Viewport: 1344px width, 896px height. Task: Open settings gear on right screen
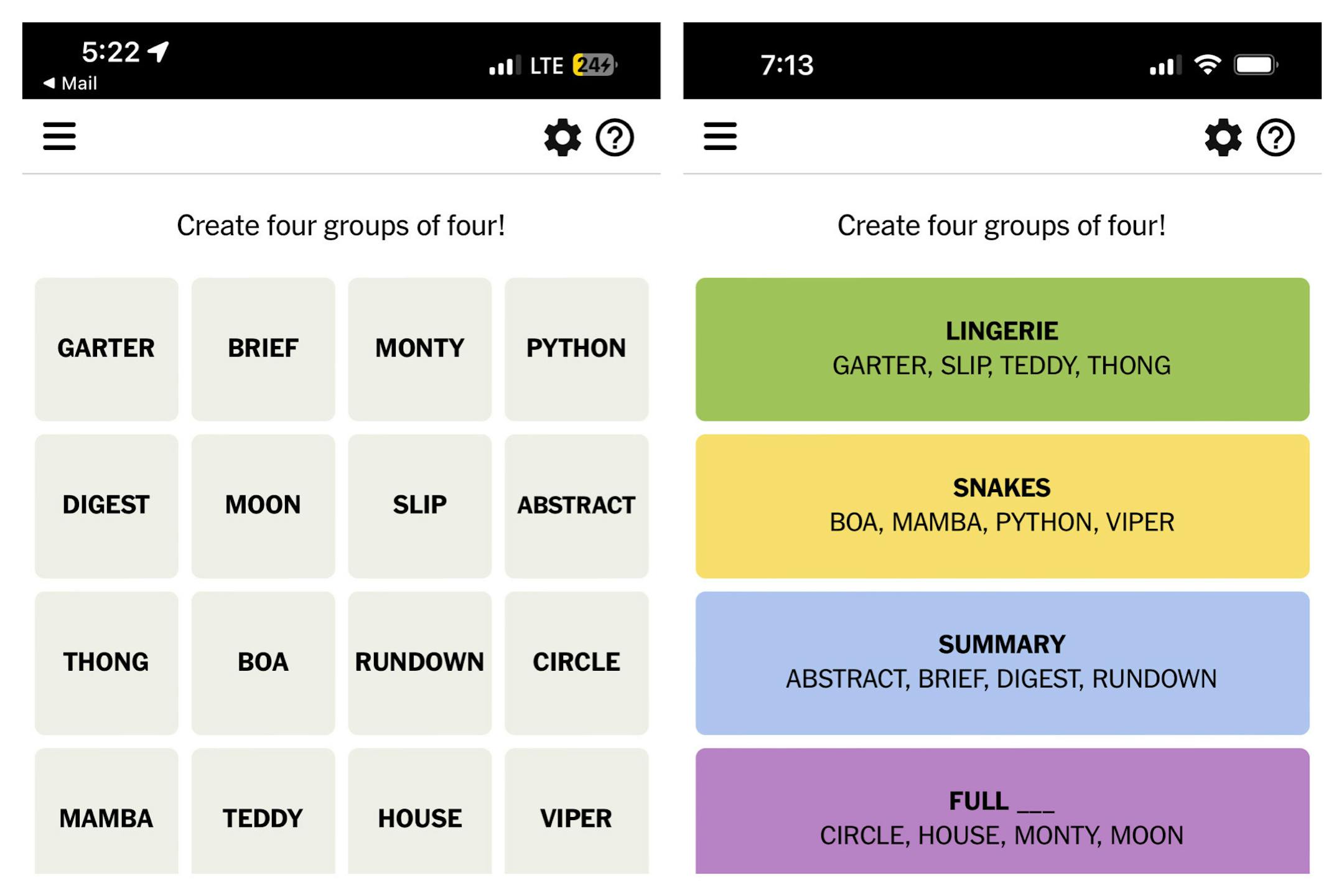pos(1223,137)
